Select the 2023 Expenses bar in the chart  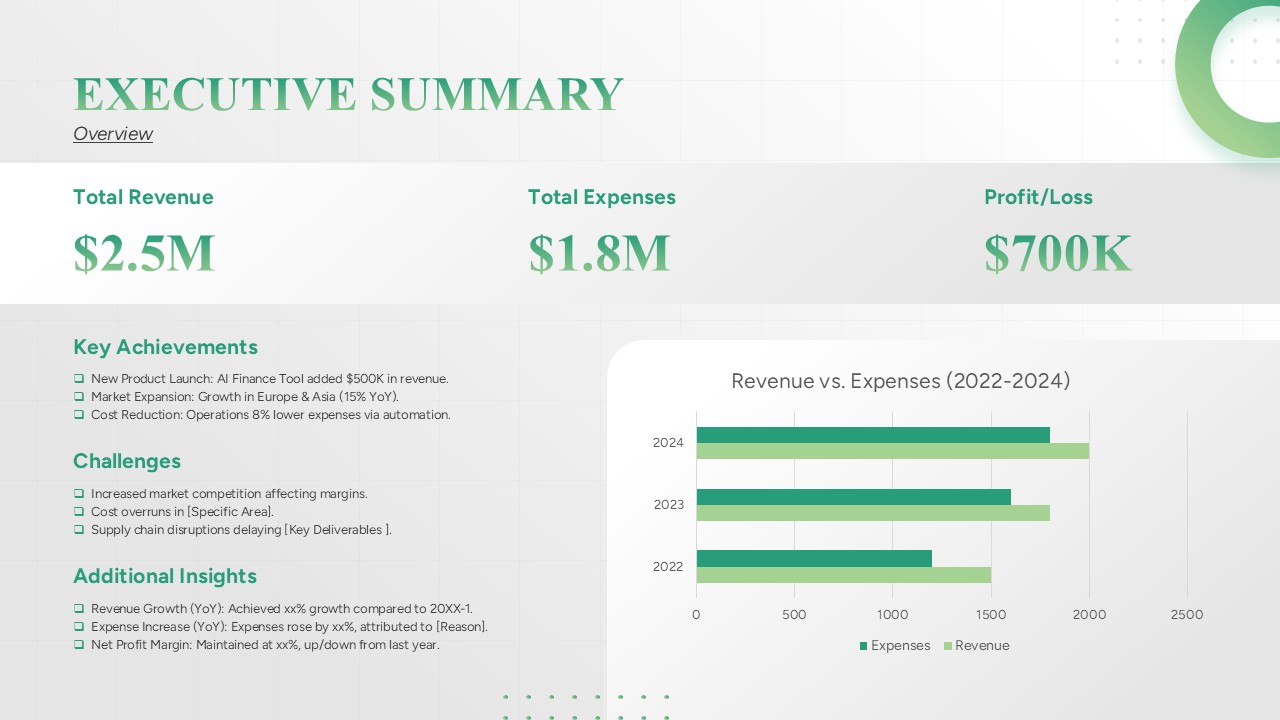(854, 497)
